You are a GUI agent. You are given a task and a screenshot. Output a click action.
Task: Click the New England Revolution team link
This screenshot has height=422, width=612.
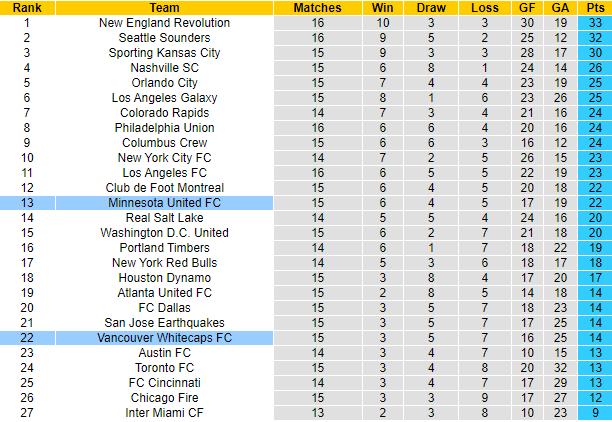165,23
